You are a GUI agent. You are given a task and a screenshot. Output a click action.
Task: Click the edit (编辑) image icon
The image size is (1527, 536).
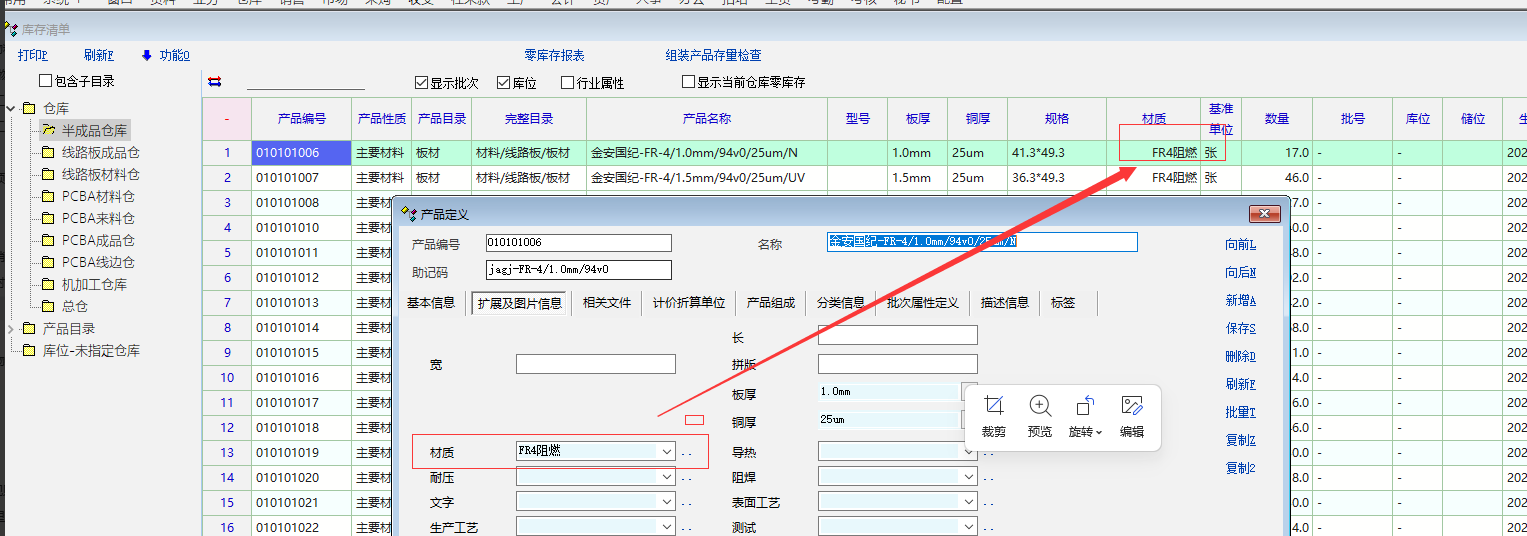click(1131, 405)
